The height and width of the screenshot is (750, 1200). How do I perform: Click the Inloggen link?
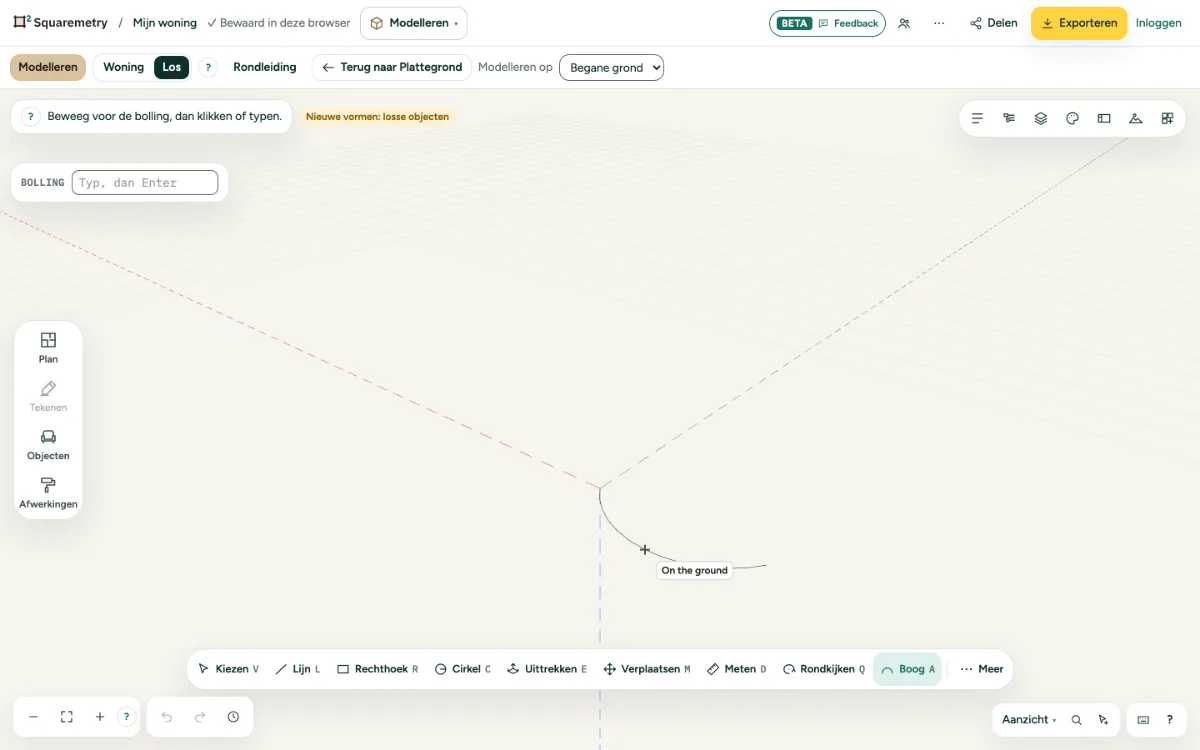(x=1159, y=23)
